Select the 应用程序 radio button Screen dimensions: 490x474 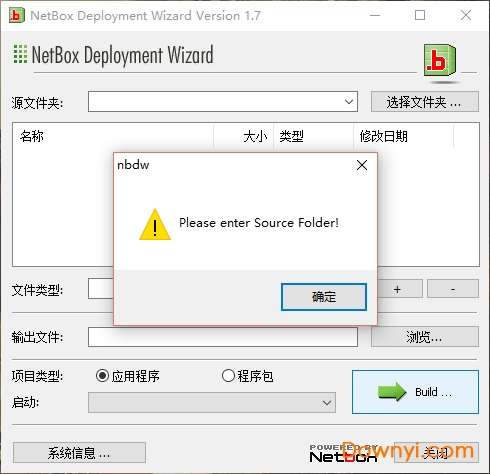[x=102, y=376]
